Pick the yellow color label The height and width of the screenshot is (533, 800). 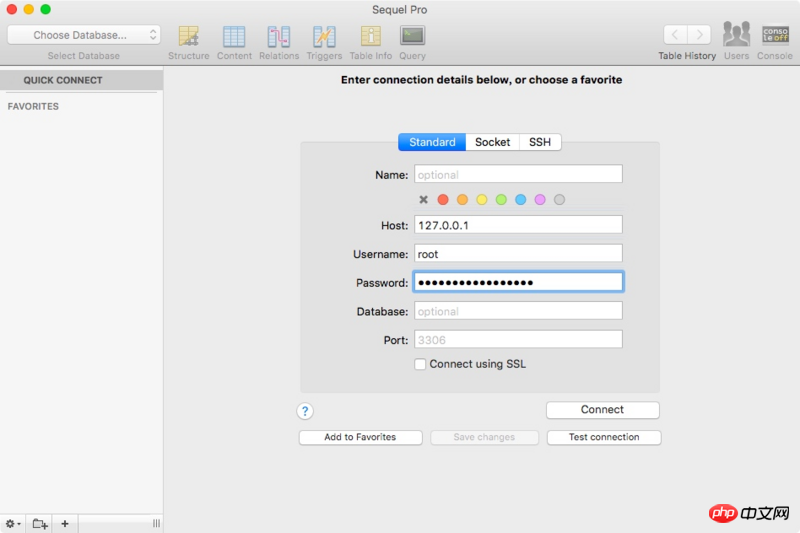(x=482, y=199)
